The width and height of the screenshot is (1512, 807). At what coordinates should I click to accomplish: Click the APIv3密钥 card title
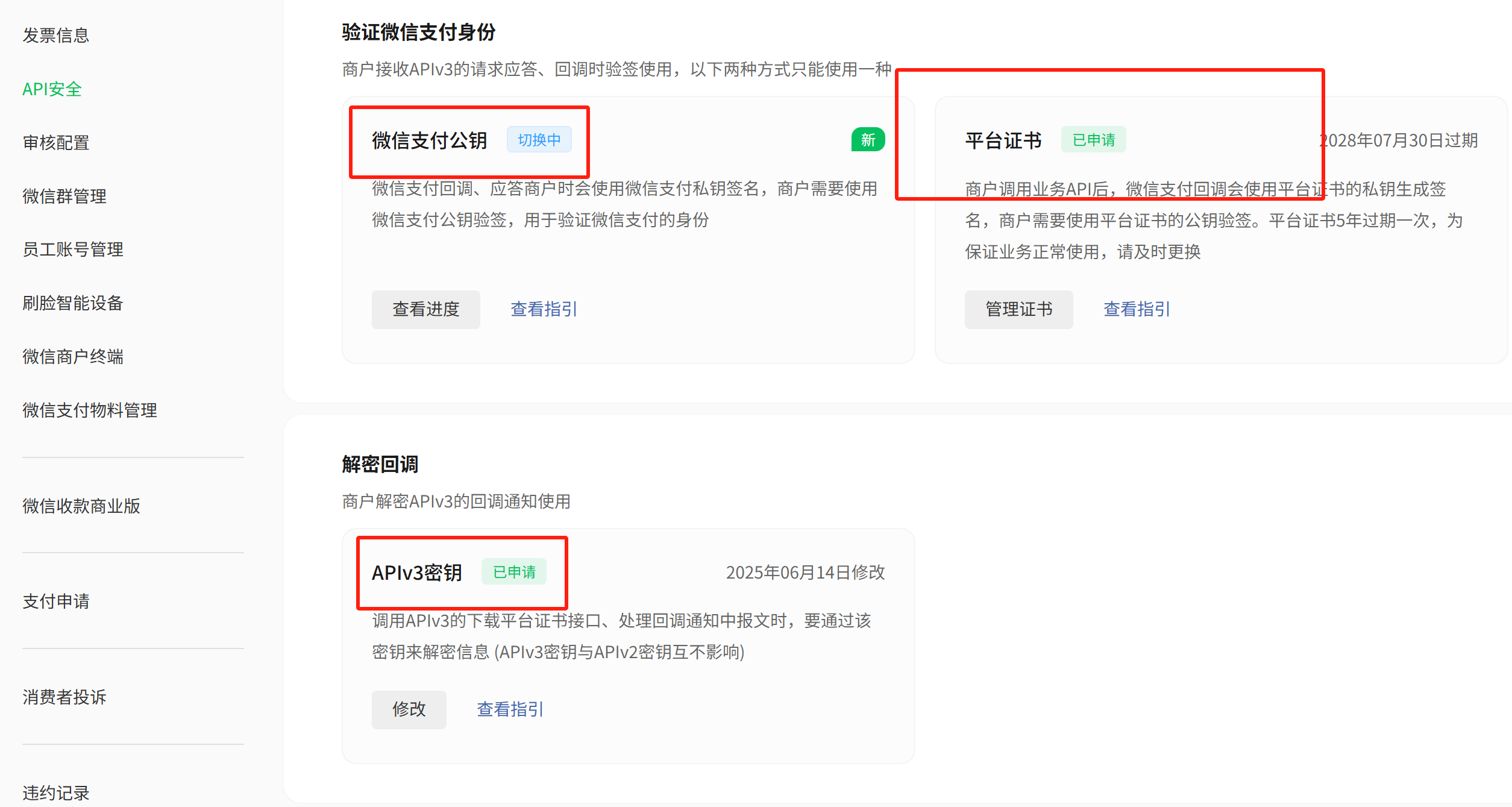[417, 573]
